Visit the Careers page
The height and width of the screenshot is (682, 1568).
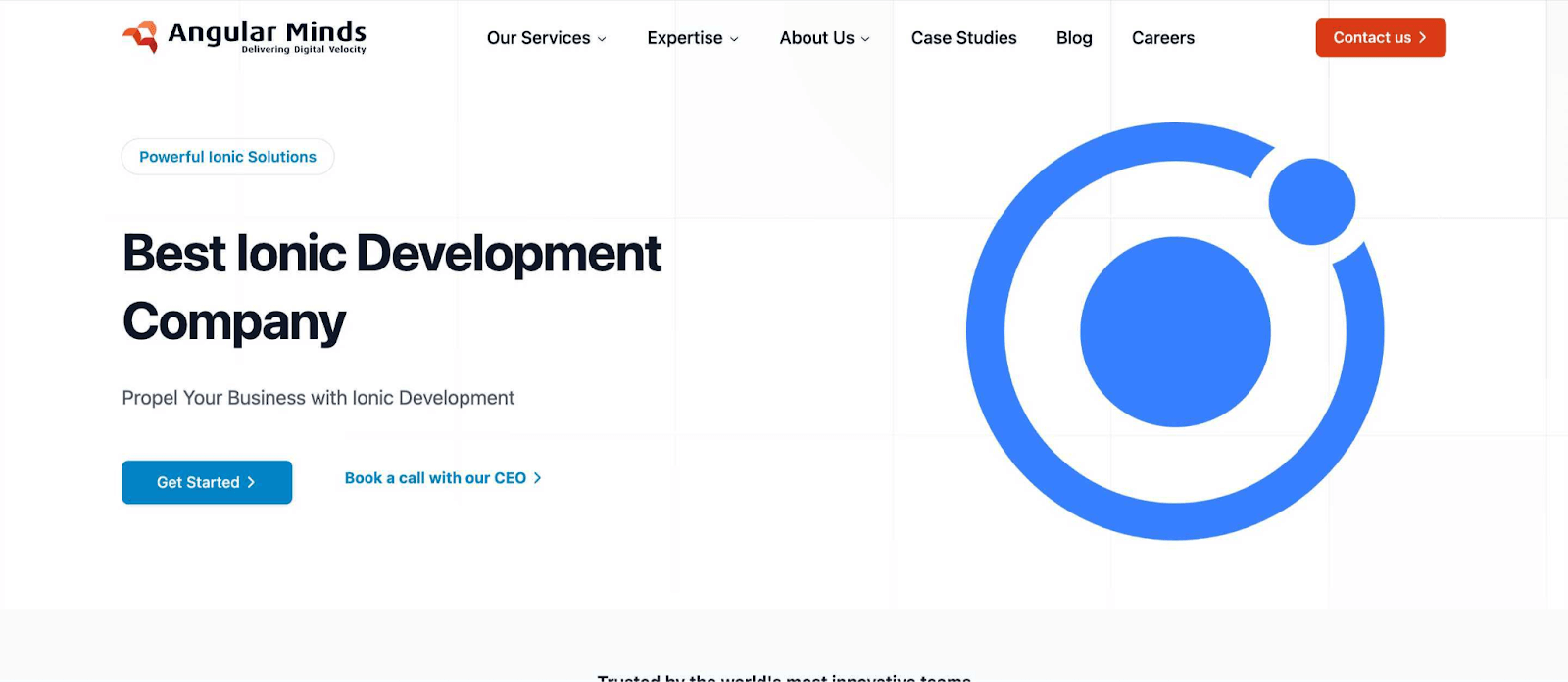pyautogui.click(x=1162, y=38)
